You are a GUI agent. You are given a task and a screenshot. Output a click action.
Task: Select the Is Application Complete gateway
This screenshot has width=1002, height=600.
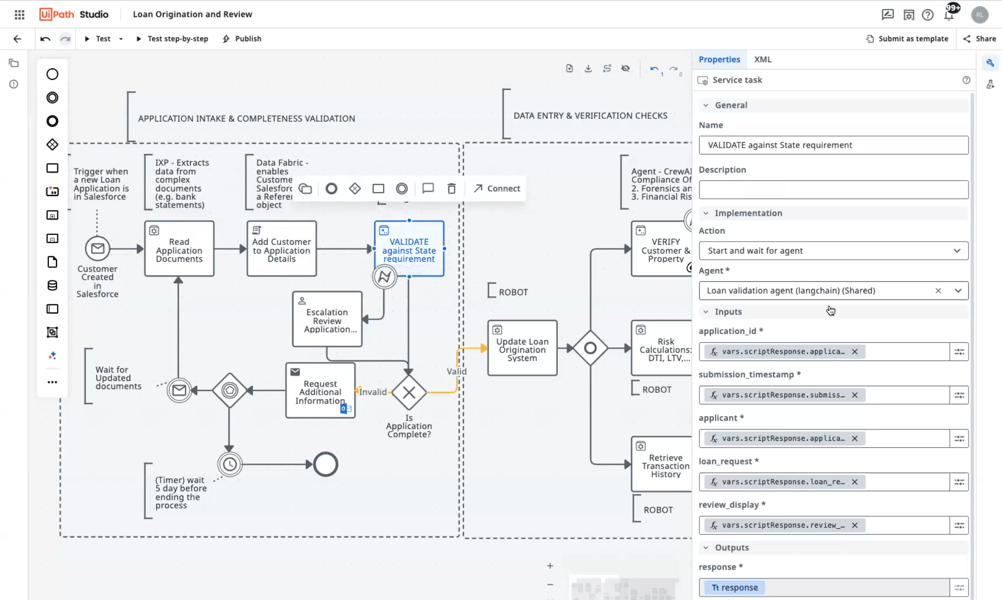coord(409,392)
